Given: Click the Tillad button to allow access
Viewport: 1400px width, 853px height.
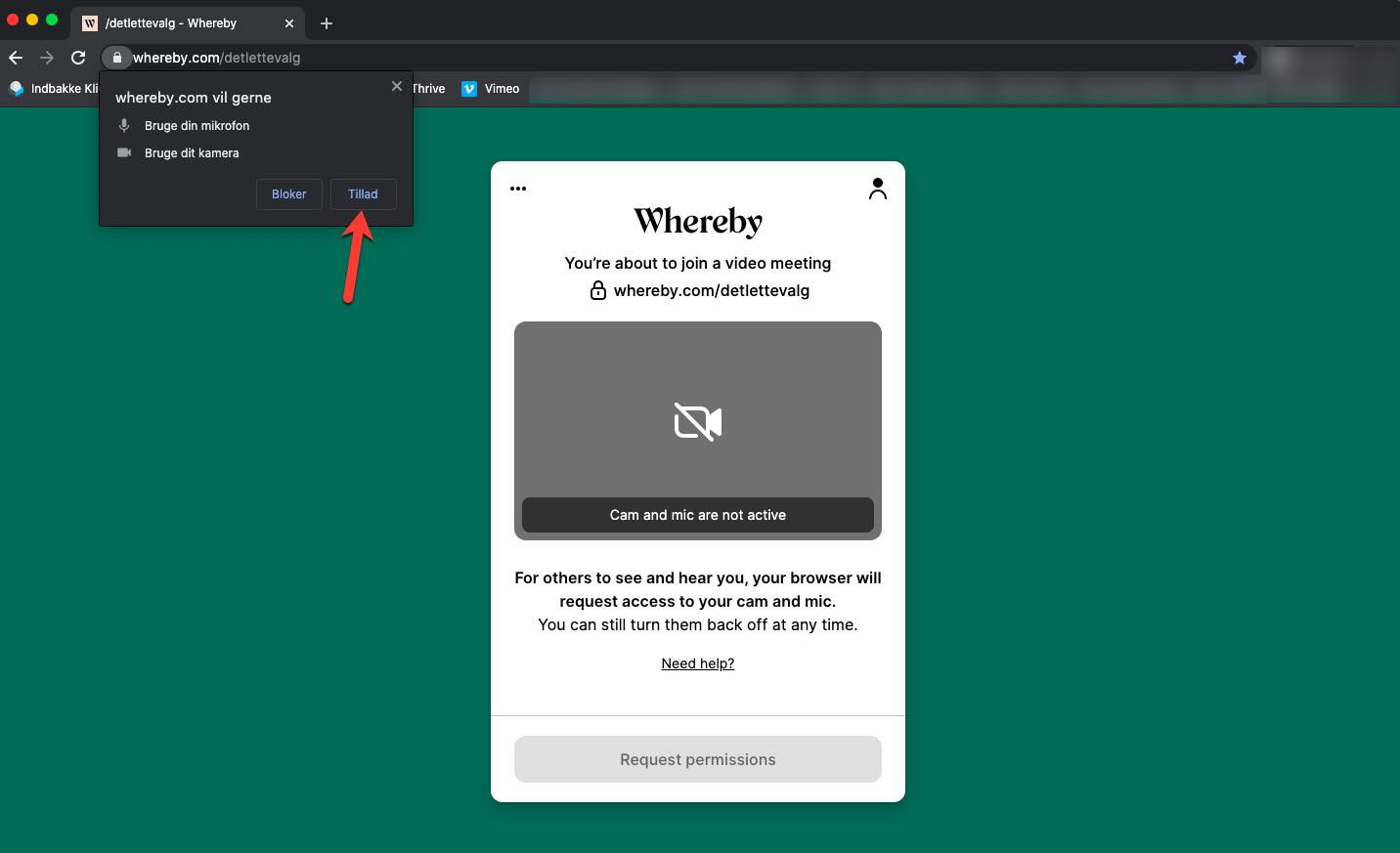Looking at the screenshot, I should click(x=363, y=194).
